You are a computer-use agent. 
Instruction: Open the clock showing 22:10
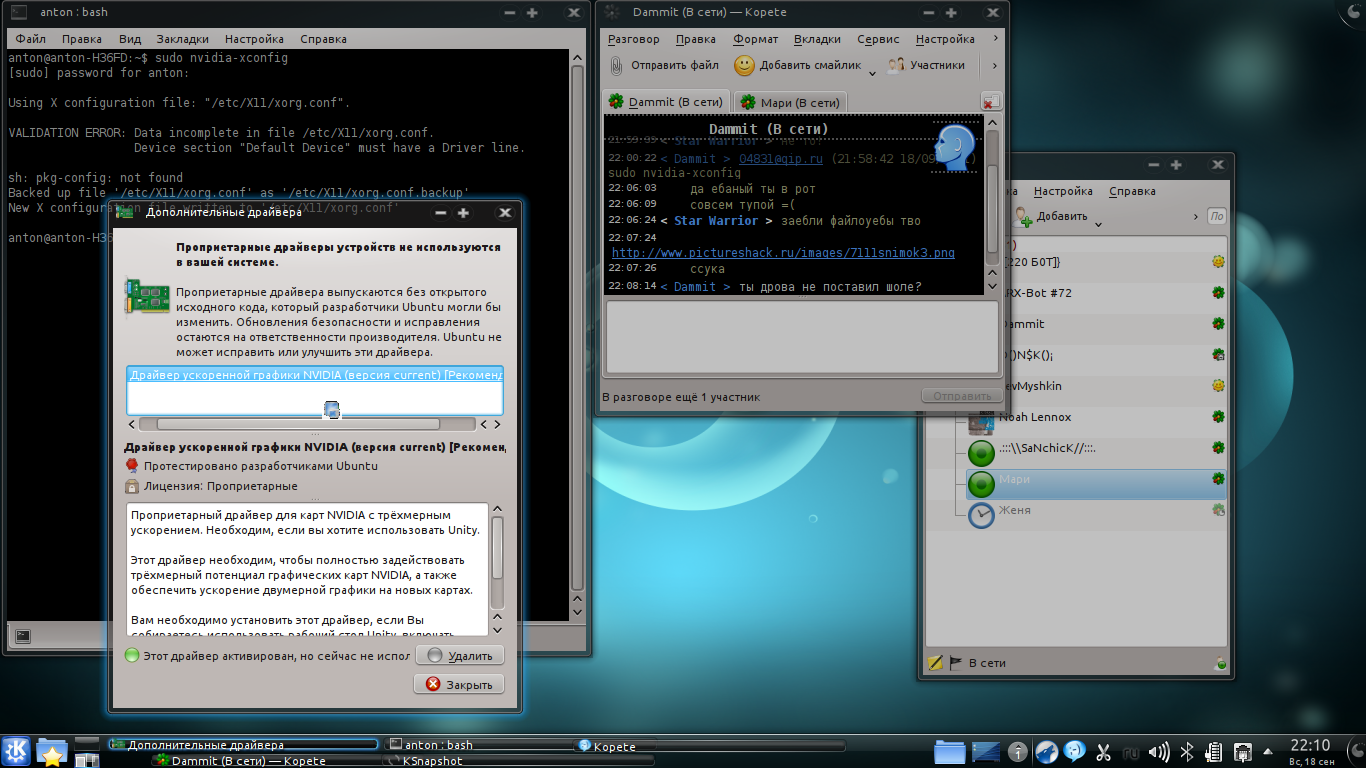click(1309, 752)
